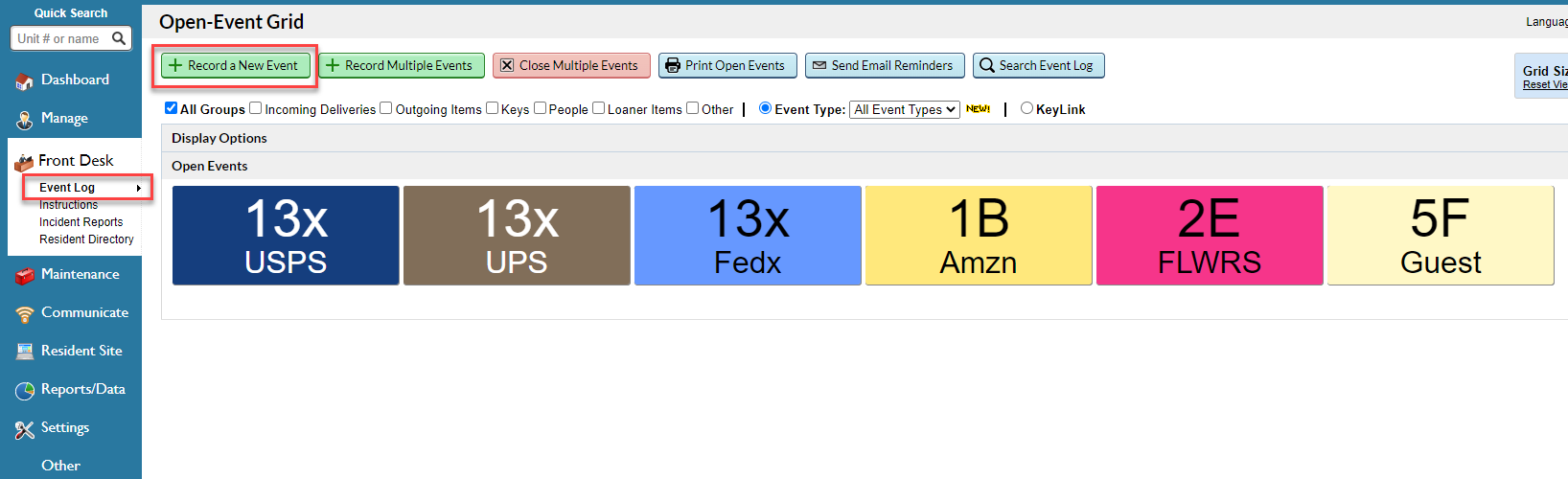1568x479 pixels.
Task: Open the 2E FLWRS pink tile
Action: tap(1210, 236)
